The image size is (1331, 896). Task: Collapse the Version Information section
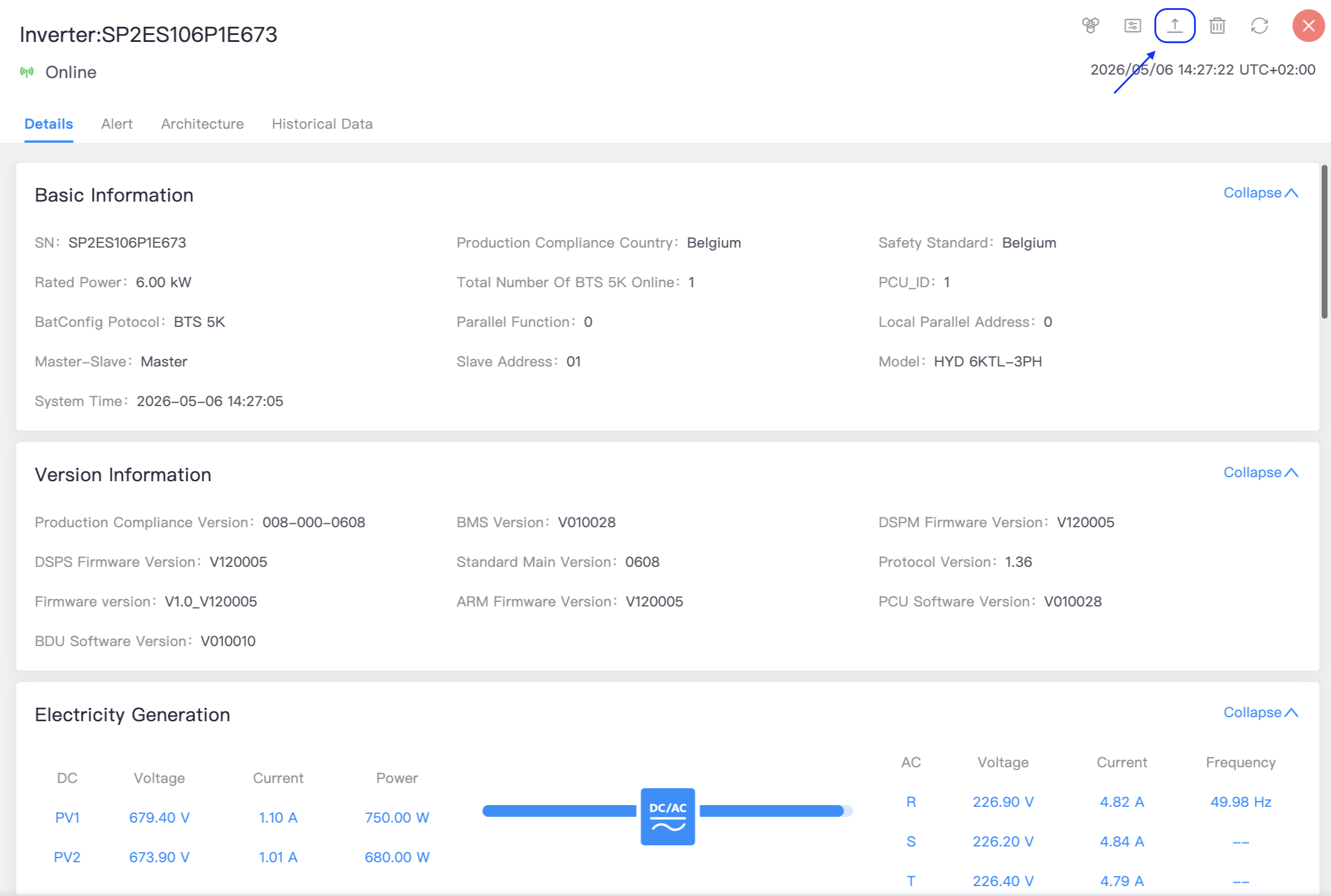[x=1260, y=472]
